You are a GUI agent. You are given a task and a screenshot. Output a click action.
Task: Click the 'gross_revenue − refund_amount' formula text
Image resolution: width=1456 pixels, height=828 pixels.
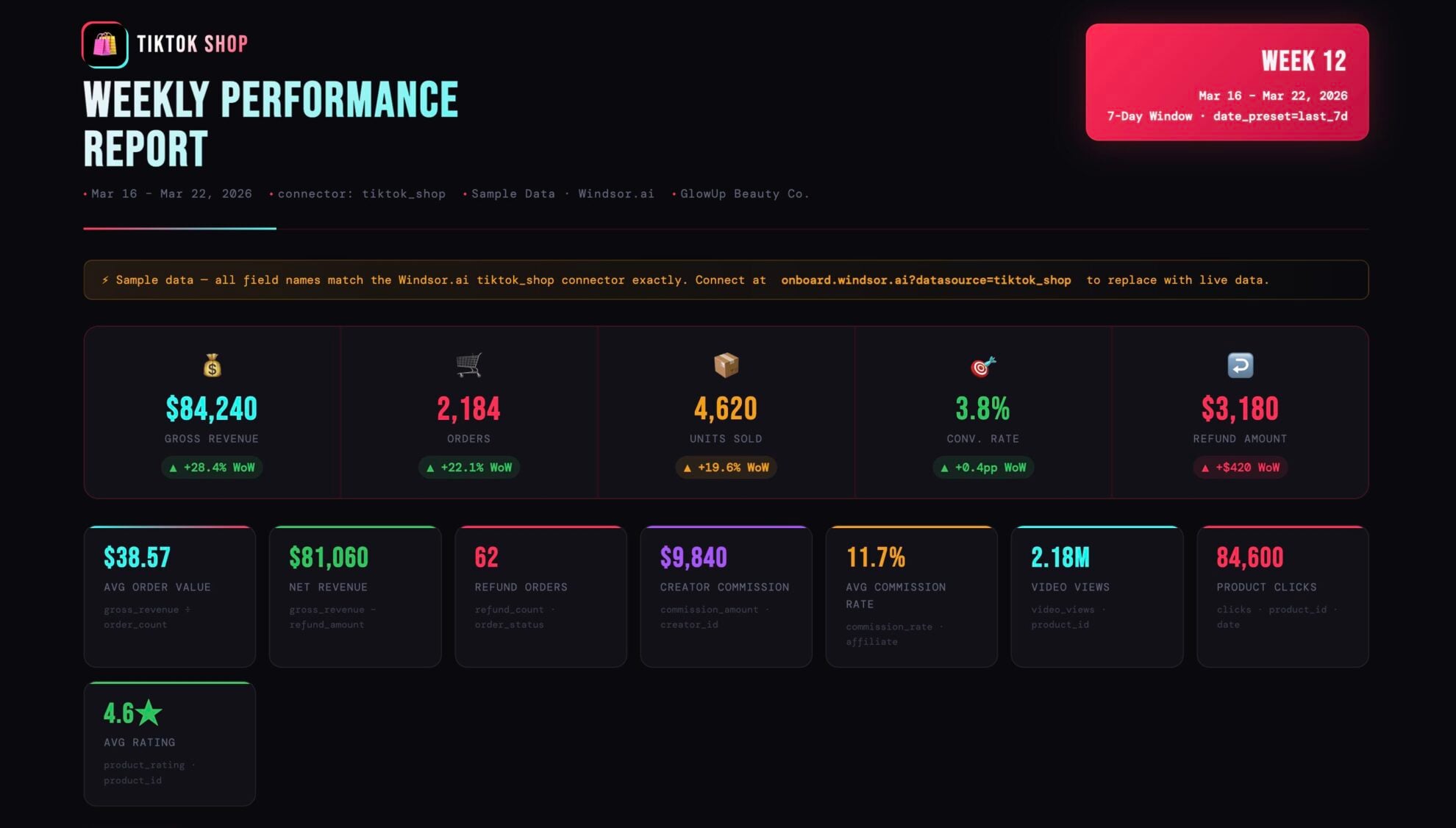(x=332, y=617)
